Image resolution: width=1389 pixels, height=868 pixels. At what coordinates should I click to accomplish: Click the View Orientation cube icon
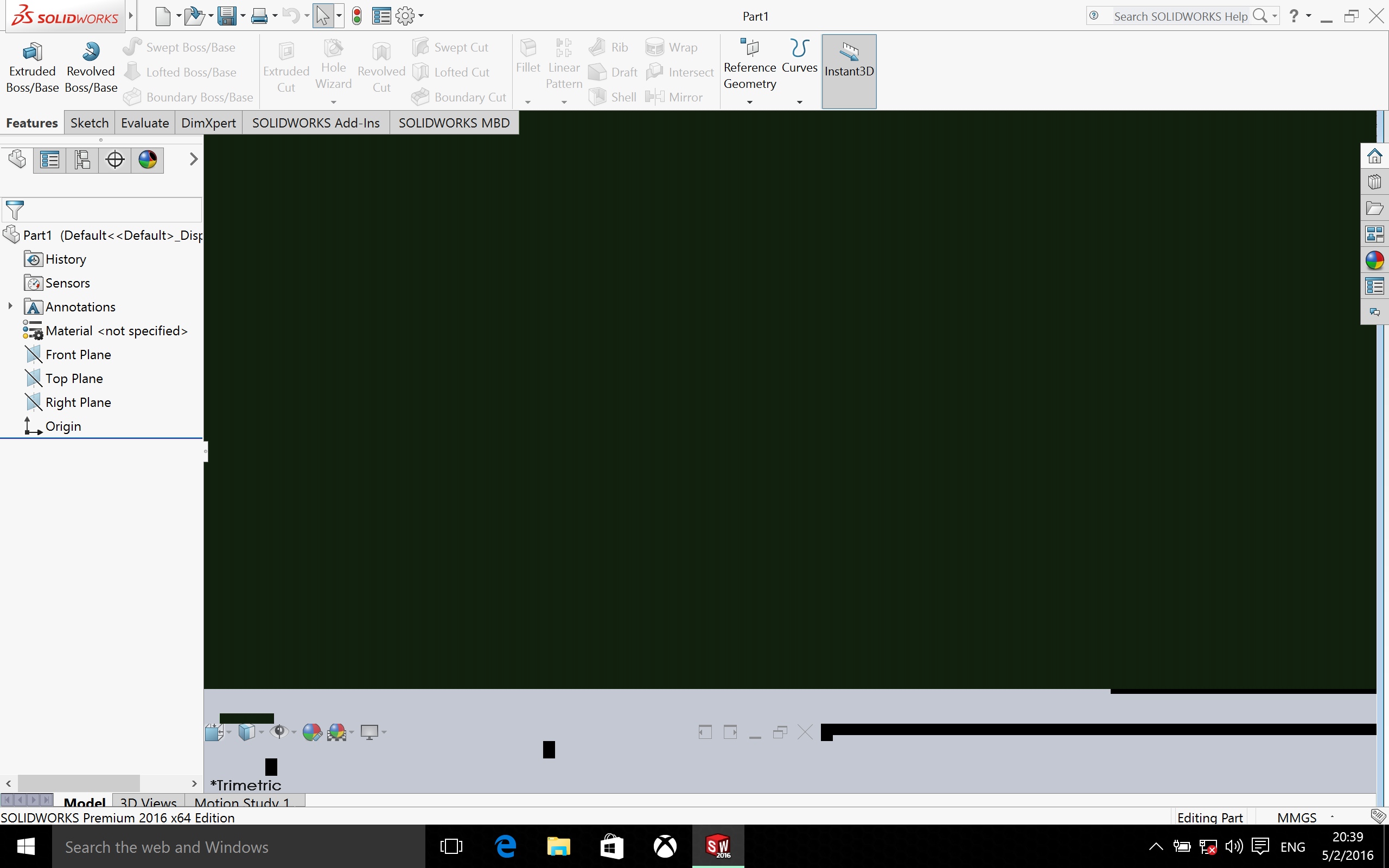(214, 732)
